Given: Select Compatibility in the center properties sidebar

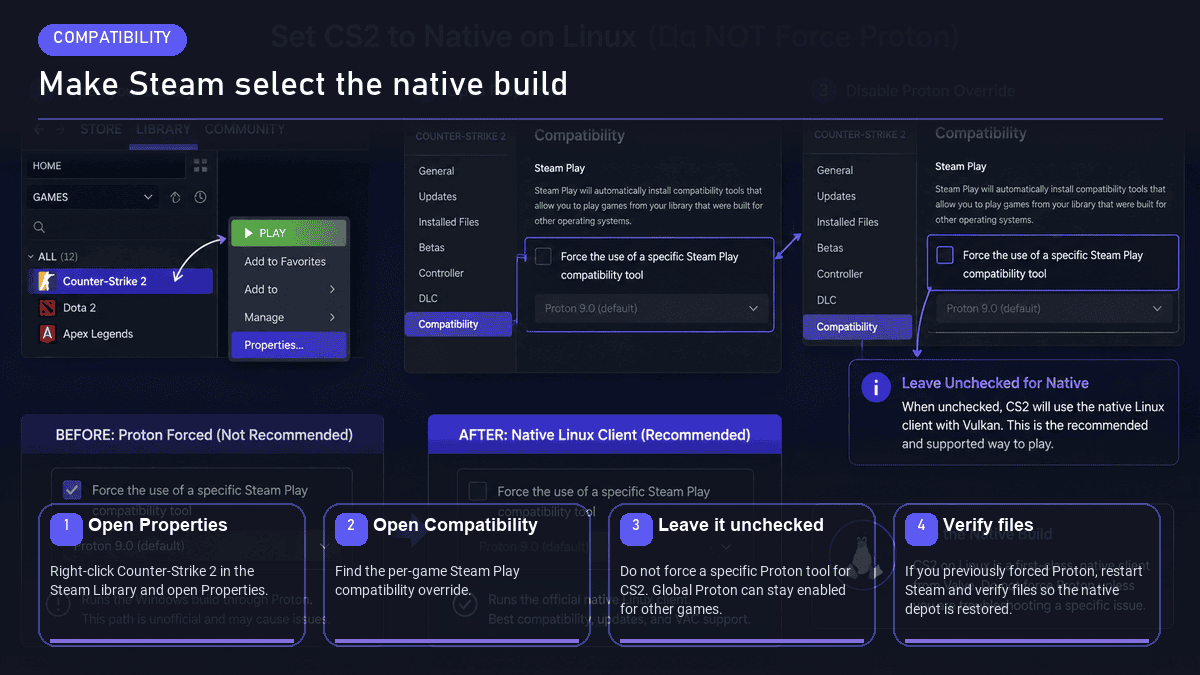Looking at the screenshot, I should tap(458, 324).
